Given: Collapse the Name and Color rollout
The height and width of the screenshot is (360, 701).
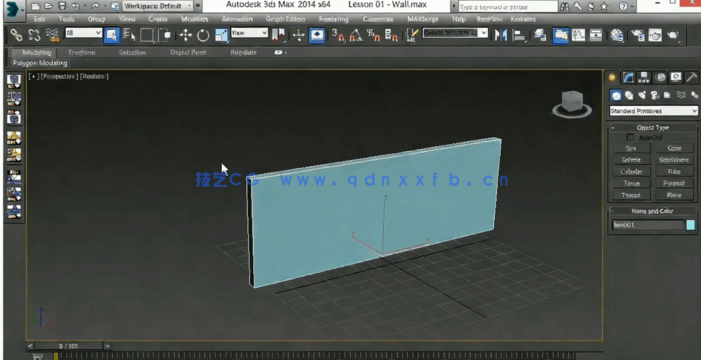Looking at the screenshot, I should (x=653, y=211).
